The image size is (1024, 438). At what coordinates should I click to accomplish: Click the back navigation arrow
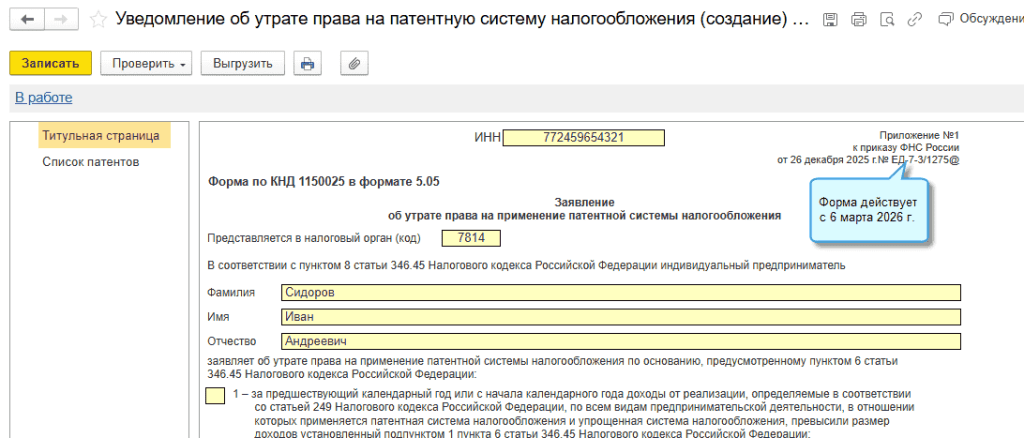tap(27, 19)
